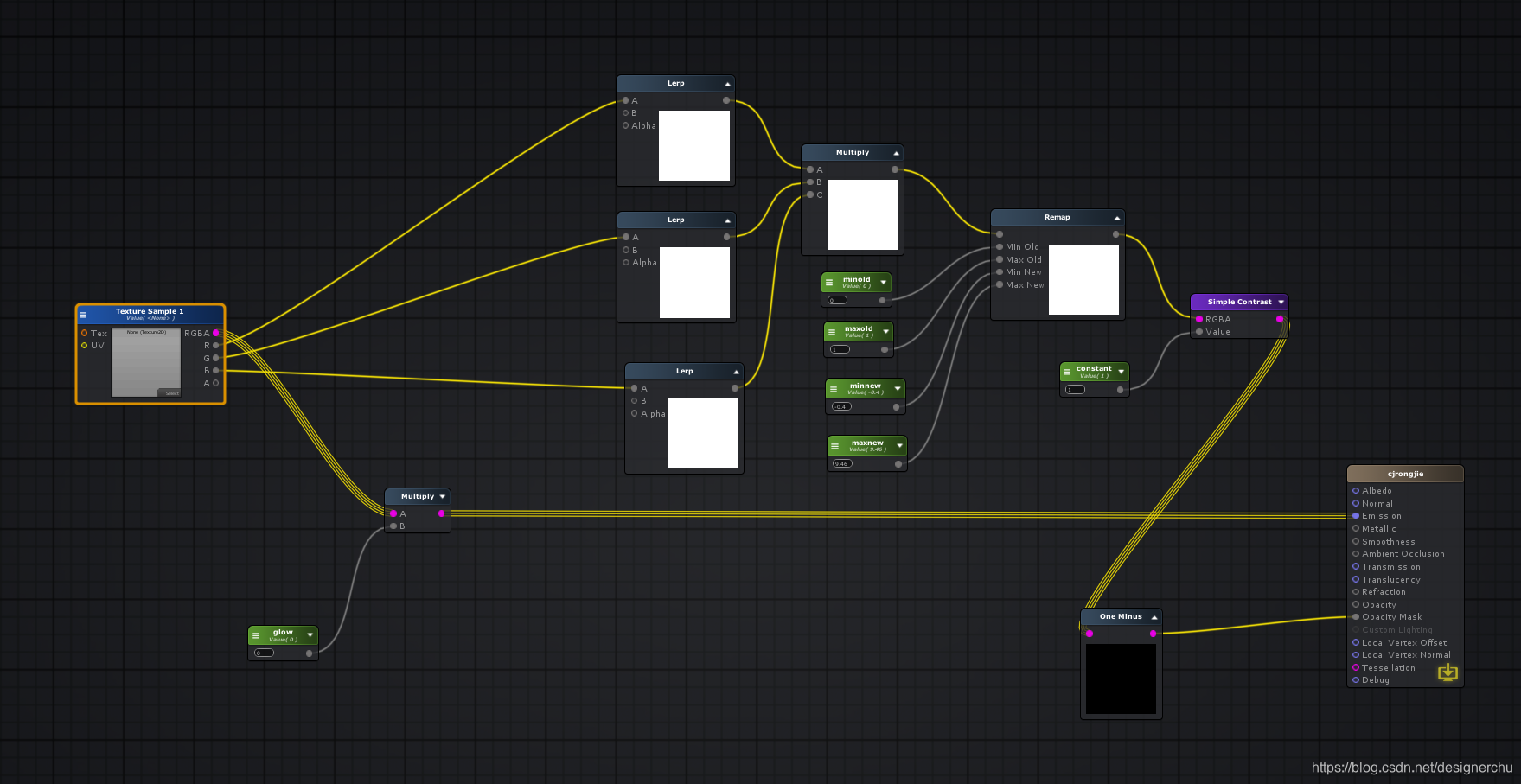The width and height of the screenshot is (1521, 784).
Task: Click the hamburger icon on the maxold node
Action: point(832,332)
